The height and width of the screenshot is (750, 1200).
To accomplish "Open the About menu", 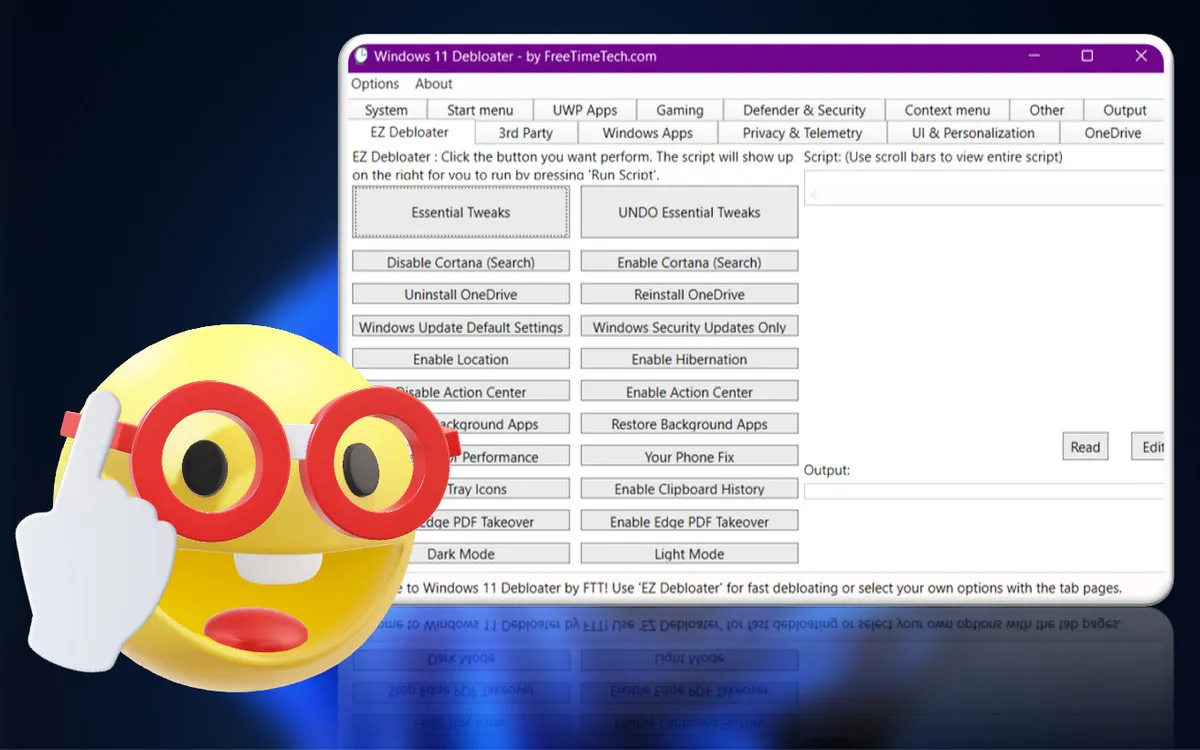I will (x=434, y=84).
